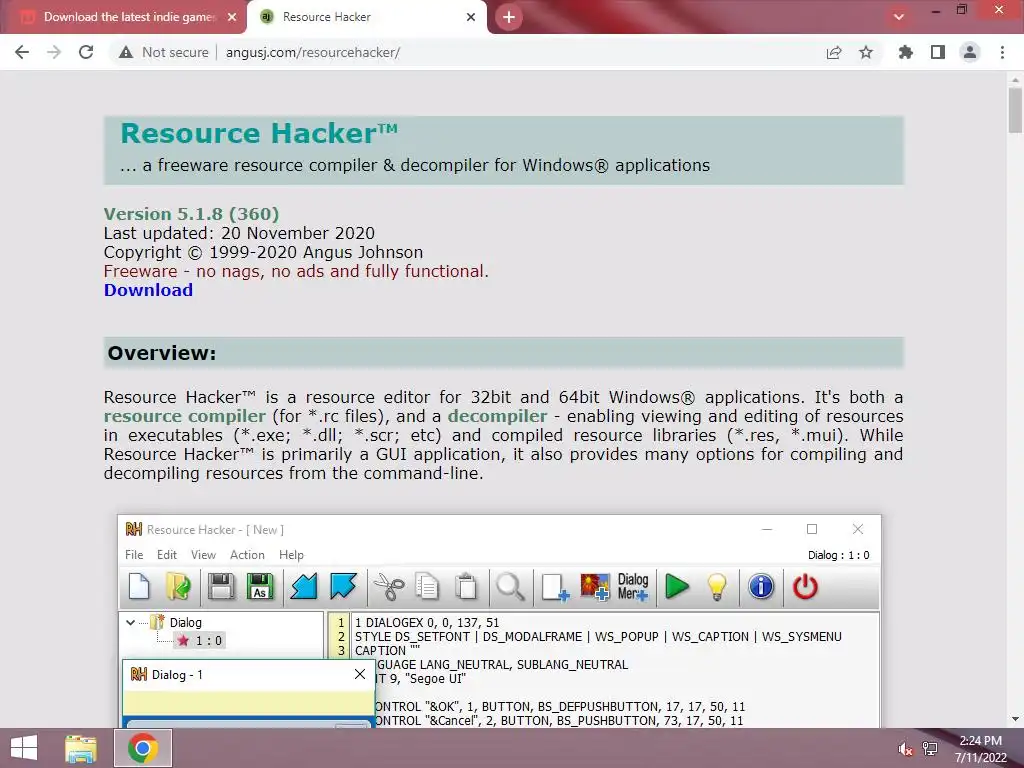The height and width of the screenshot is (768, 1024).
Task: Click the Version 5.1.8 (360) text
Action: click(191, 214)
